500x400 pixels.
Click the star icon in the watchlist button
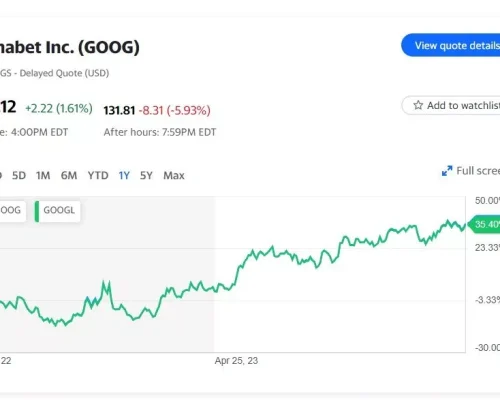[418, 105]
